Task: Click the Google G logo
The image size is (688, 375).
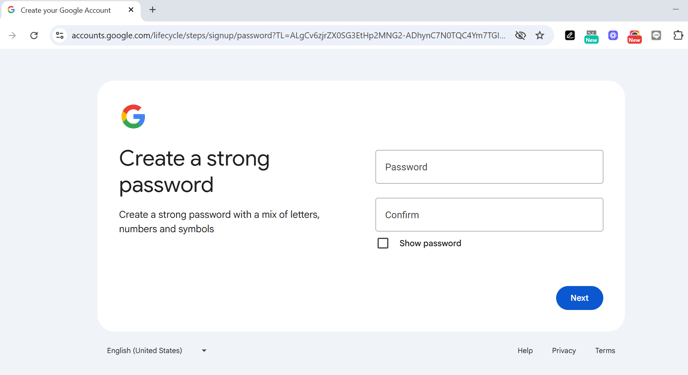Action: tap(133, 116)
